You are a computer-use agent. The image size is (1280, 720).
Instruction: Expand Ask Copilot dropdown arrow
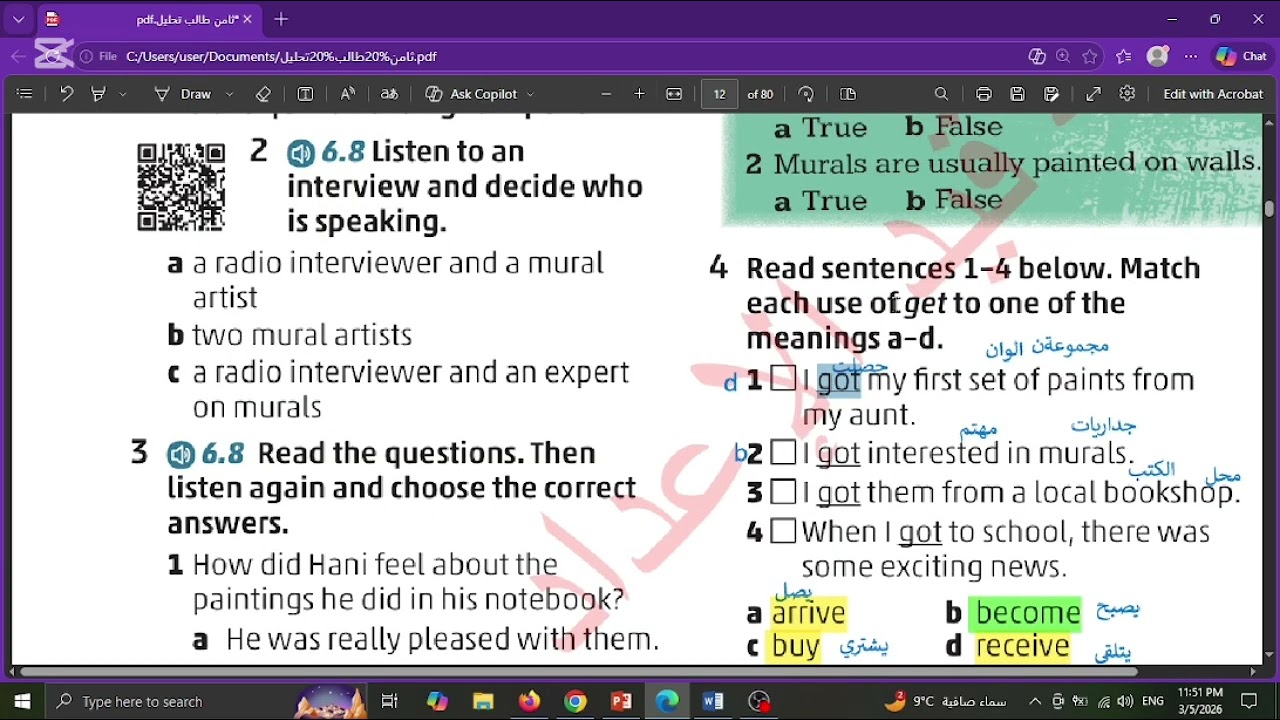pos(530,94)
